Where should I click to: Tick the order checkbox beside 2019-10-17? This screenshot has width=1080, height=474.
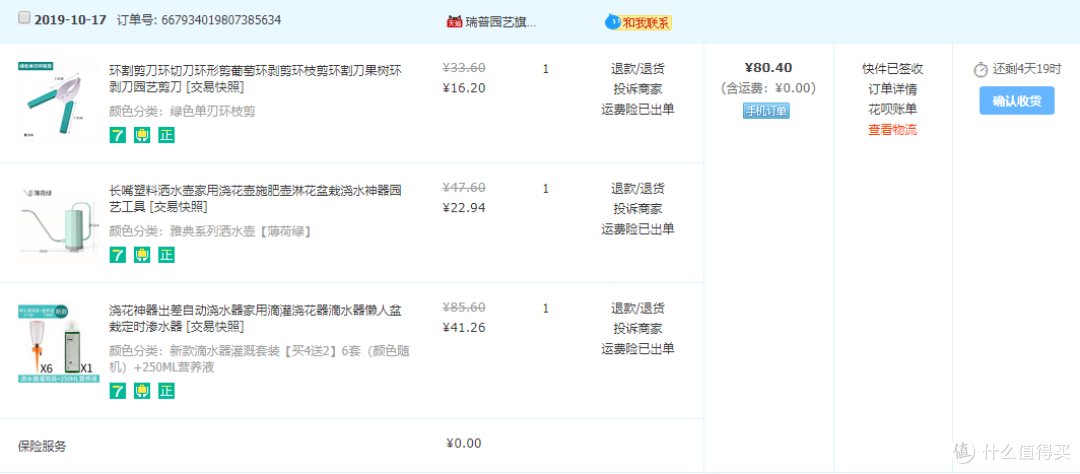[x=24, y=19]
